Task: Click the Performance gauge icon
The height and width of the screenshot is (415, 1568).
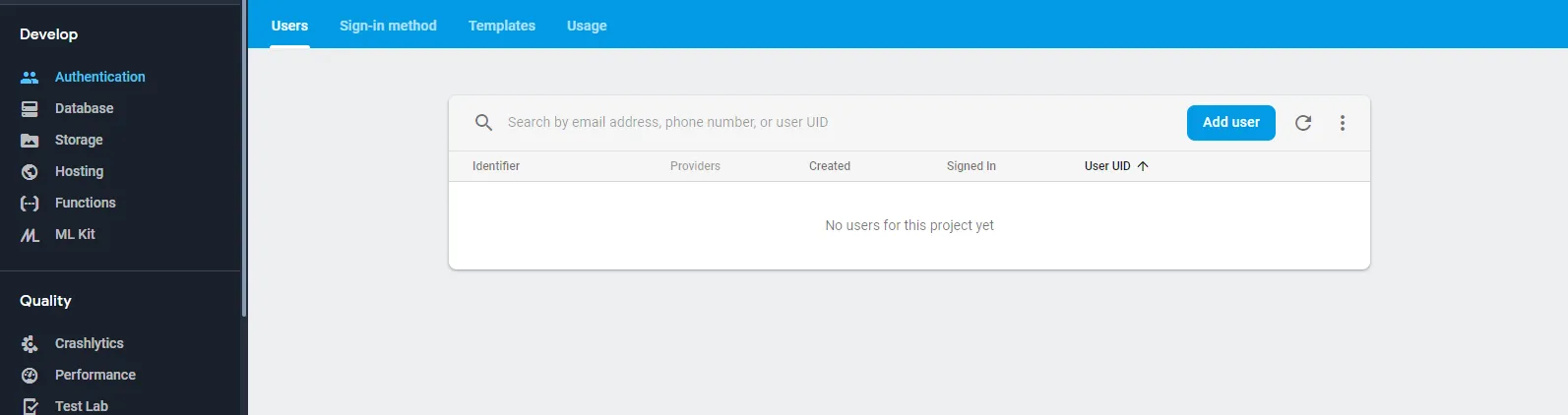Action: 30,375
